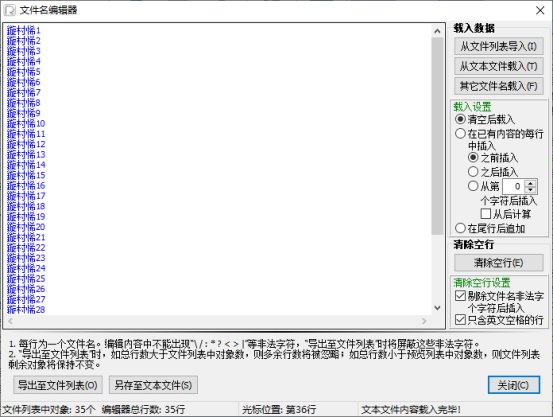Image resolution: width=553 pixels, height=417 pixels.
Task: Click the editor line numbered 10
Action: (x=26, y=123)
